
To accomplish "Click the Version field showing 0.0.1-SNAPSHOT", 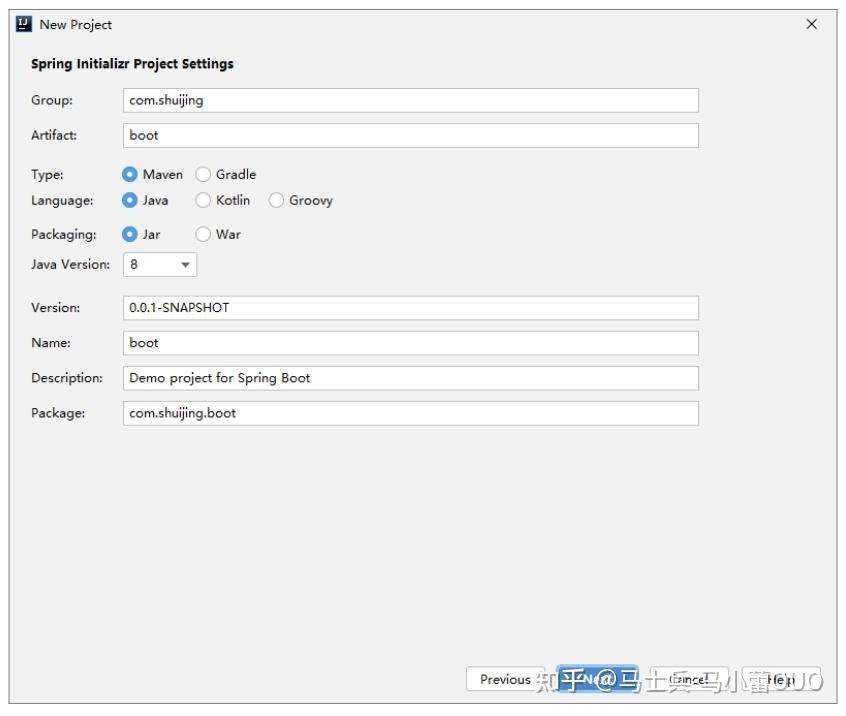I will (x=411, y=308).
